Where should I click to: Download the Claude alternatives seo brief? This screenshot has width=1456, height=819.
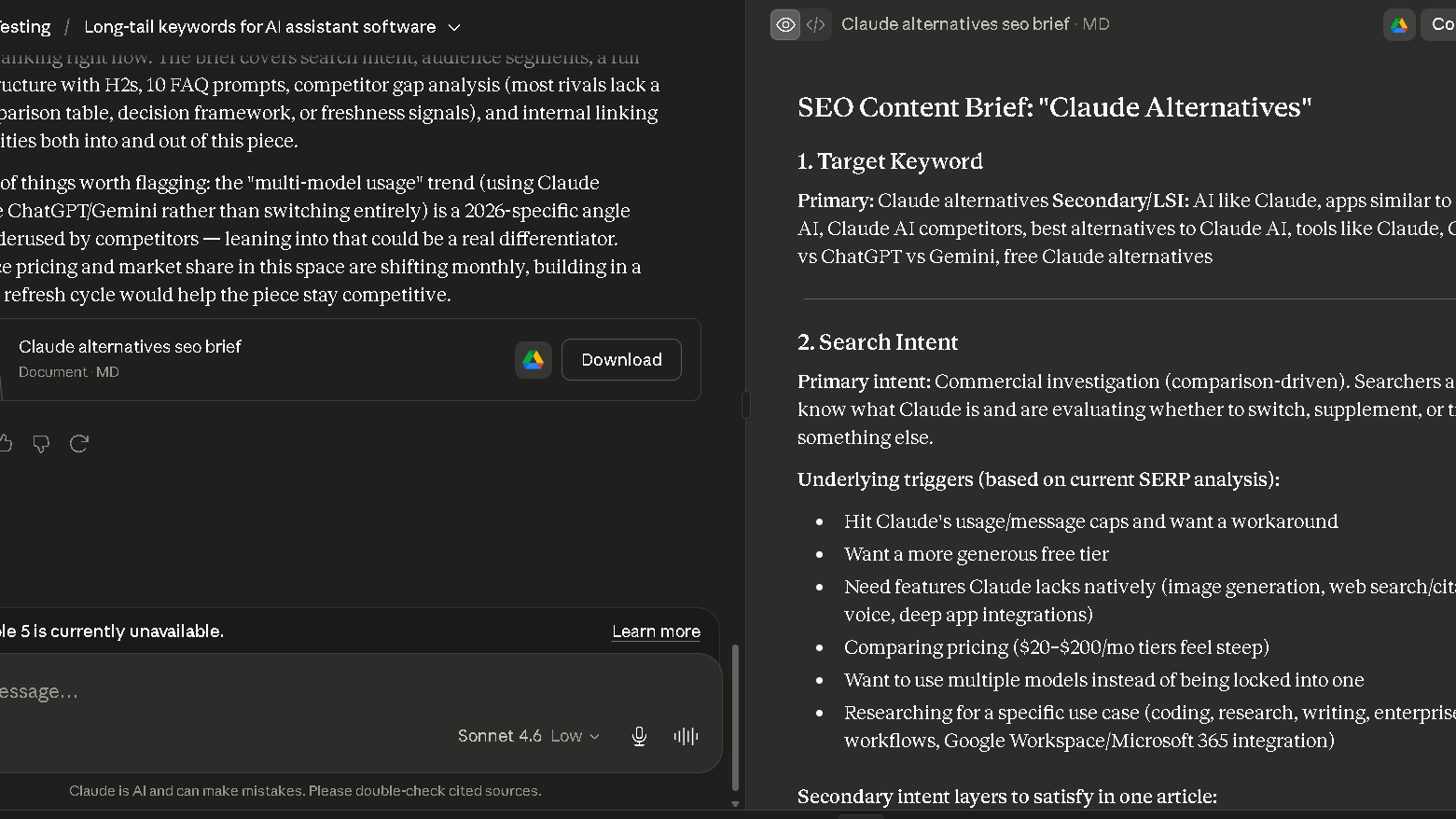pos(621,360)
